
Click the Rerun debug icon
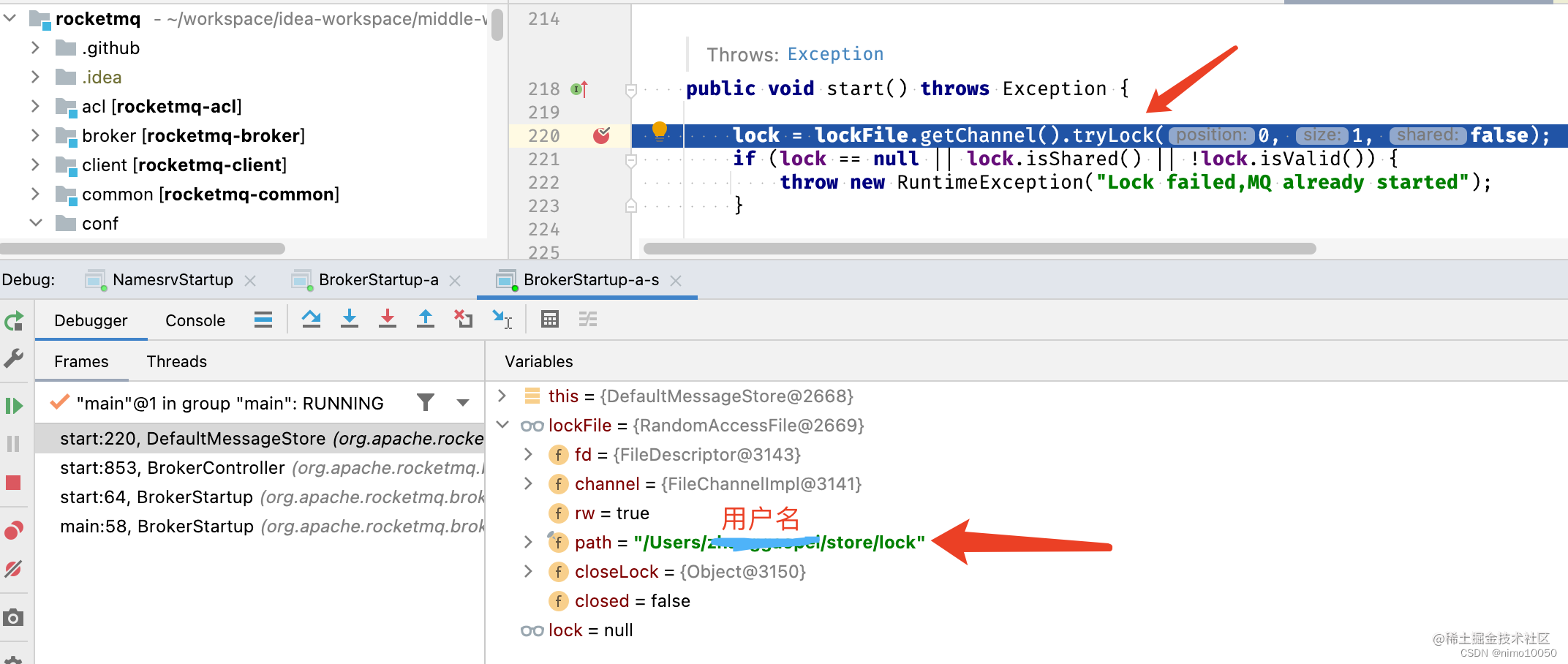[x=14, y=321]
